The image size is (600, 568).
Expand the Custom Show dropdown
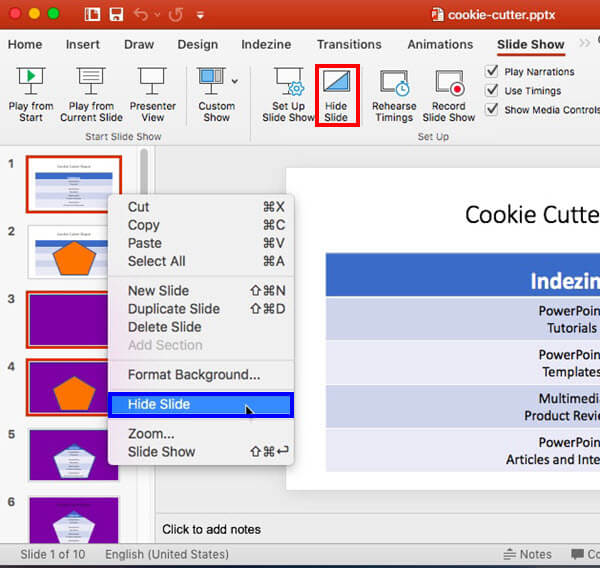point(235,81)
